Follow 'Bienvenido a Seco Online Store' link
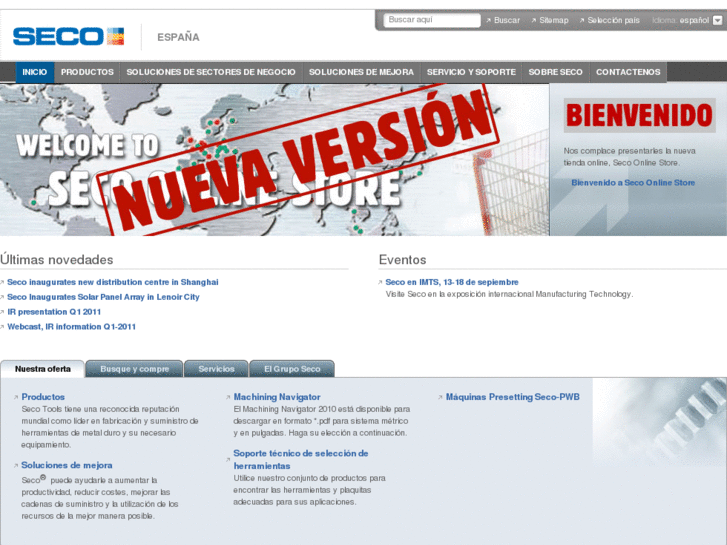This screenshot has height=545, width=727. [x=633, y=183]
